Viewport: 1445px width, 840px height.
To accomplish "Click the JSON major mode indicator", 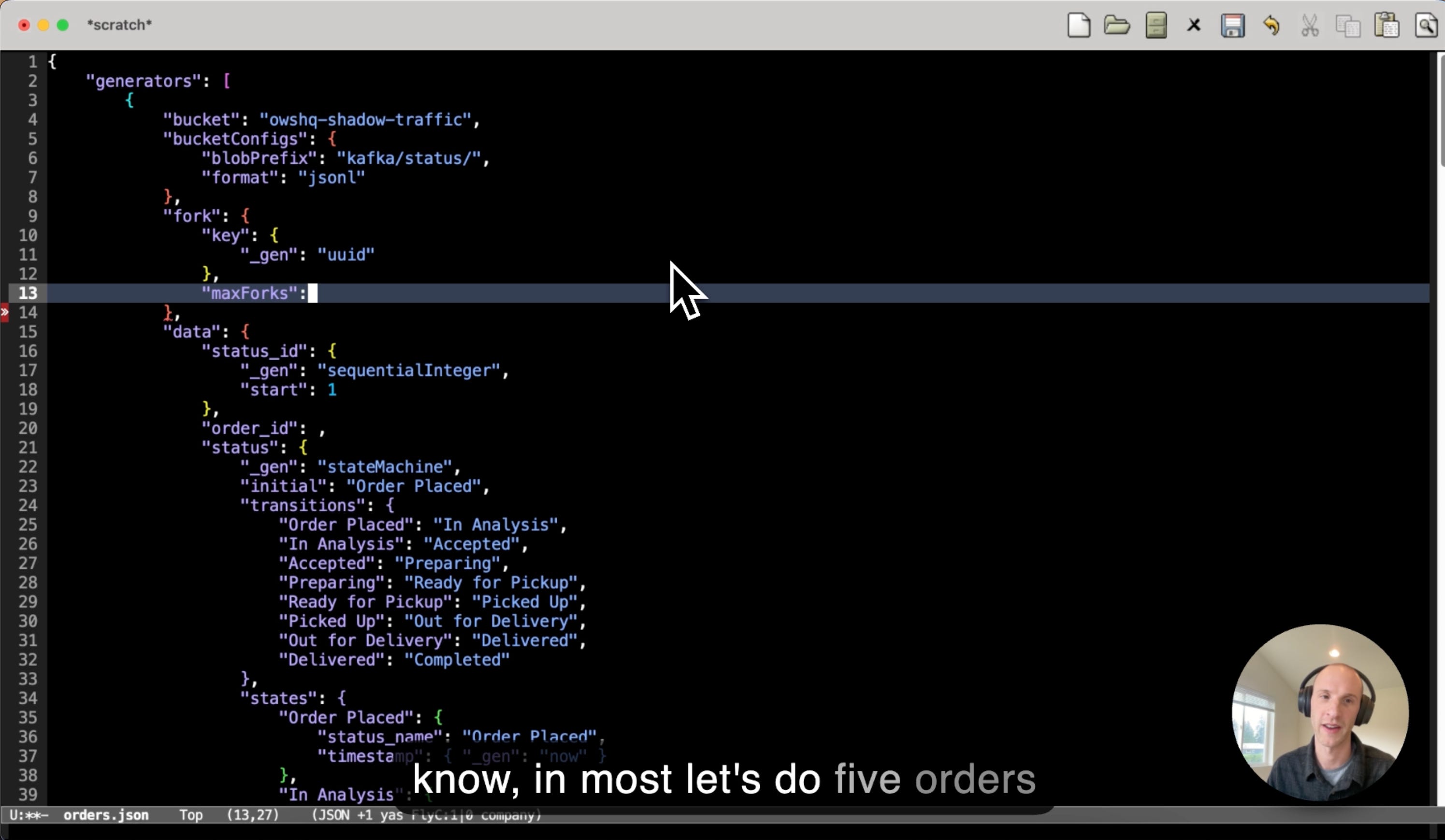I will tap(332, 815).
